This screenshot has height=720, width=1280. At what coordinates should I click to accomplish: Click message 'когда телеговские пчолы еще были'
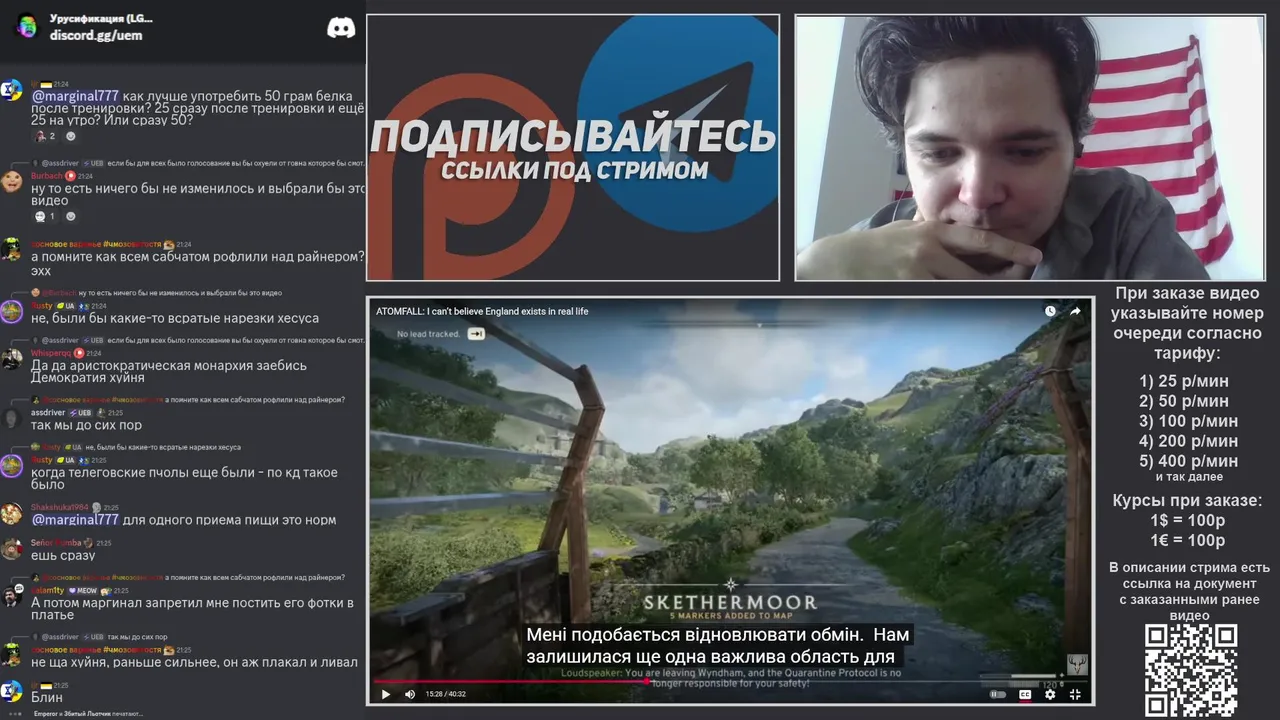click(184, 478)
